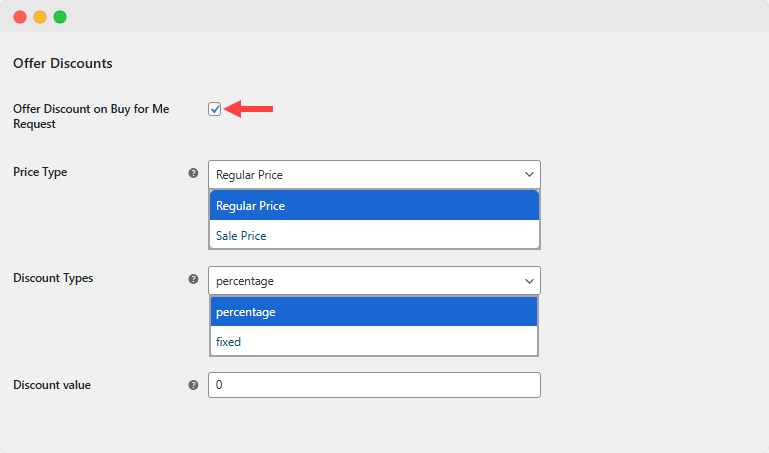The image size is (769, 453).
Task: Click the help icon beside Discount Types
Action: click(x=194, y=279)
